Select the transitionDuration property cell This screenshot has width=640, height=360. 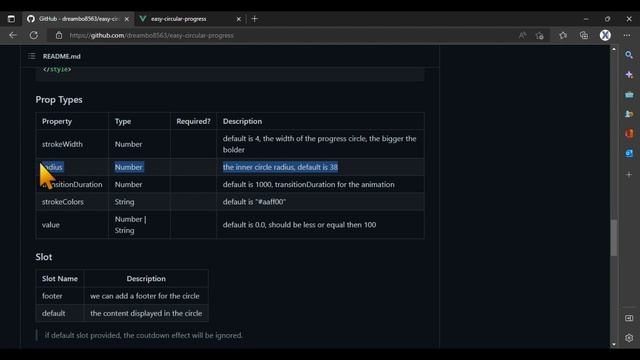coord(72,184)
